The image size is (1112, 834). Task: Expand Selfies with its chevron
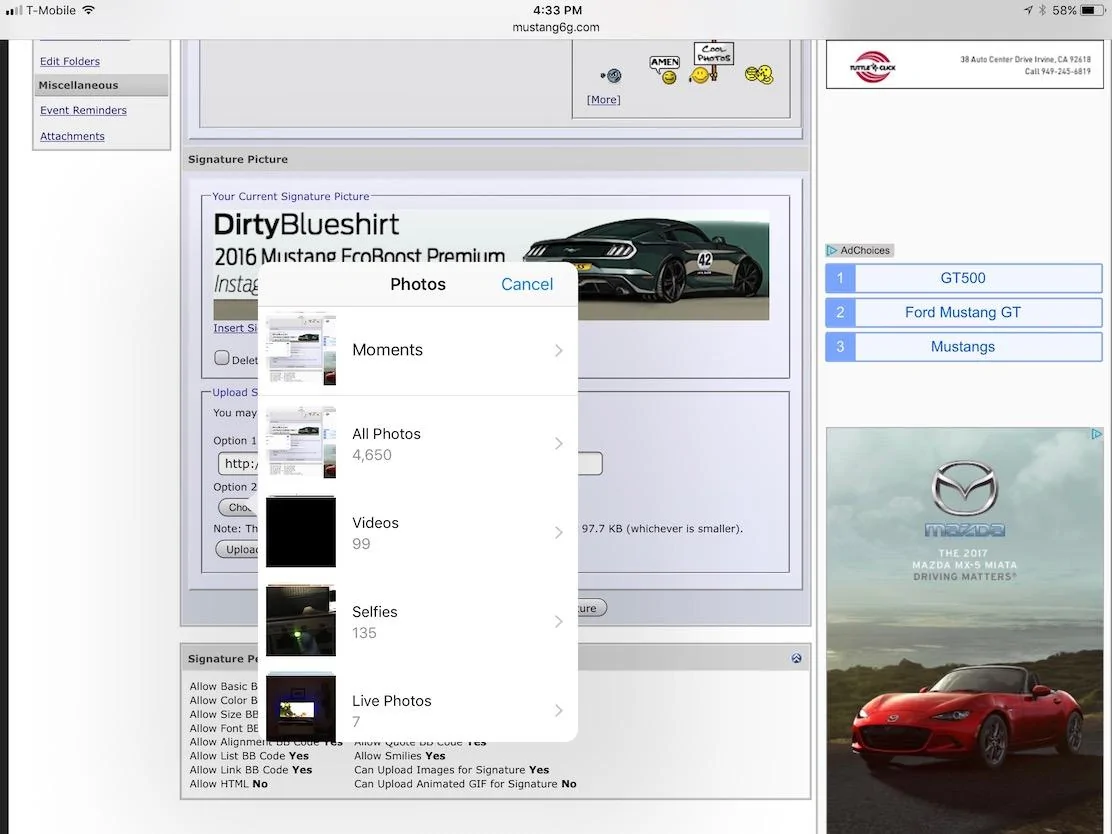[559, 621]
